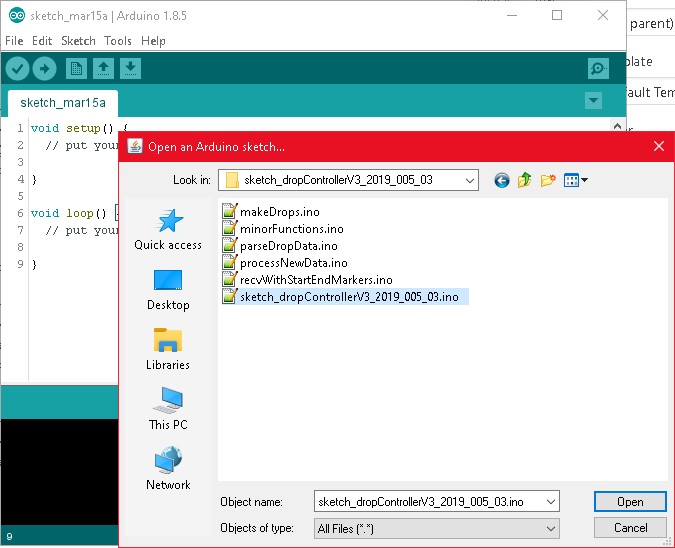Click the editor scrollbar up arrow
675x548 pixels.
(617, 126)
